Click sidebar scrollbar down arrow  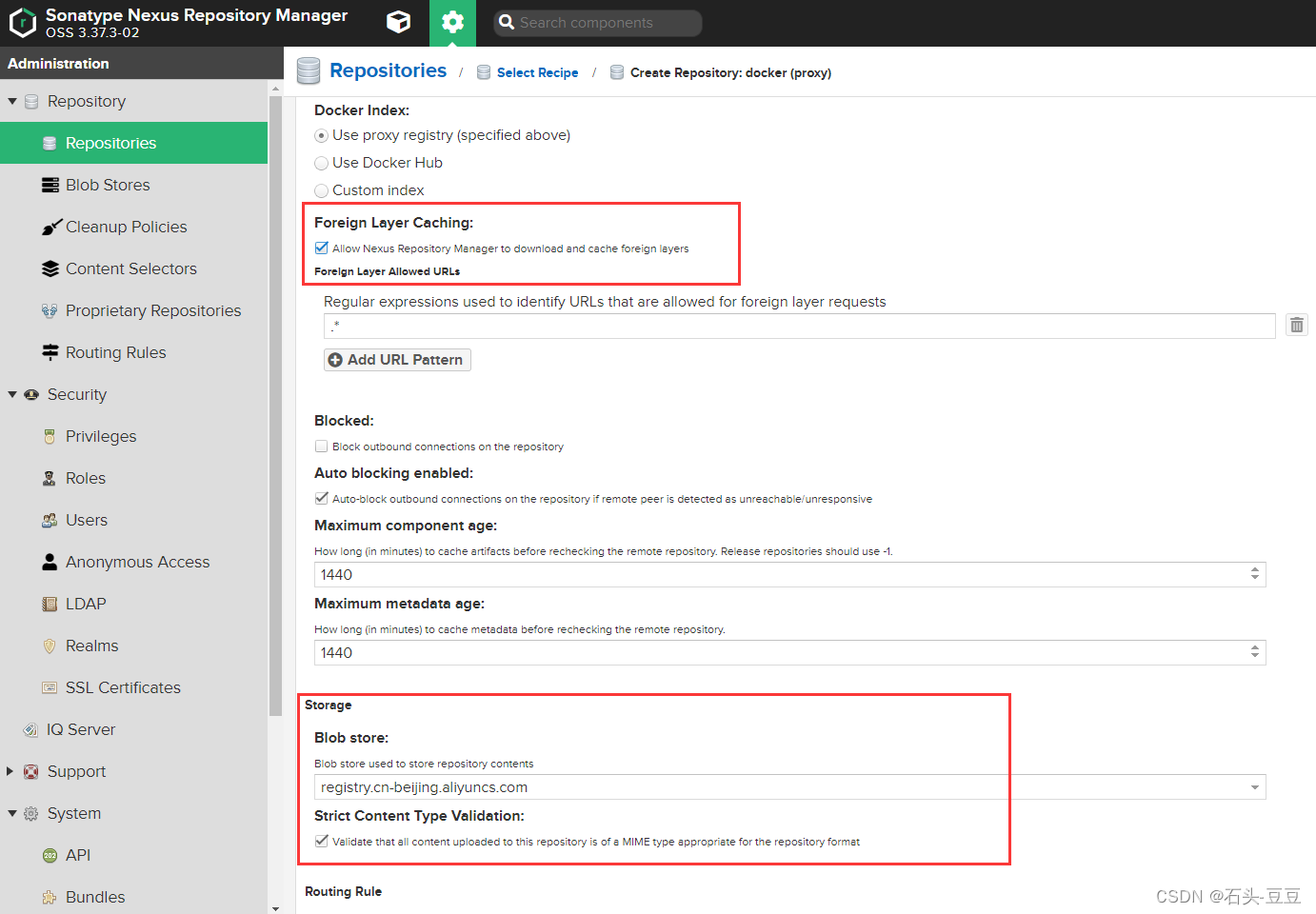(276, 908)
